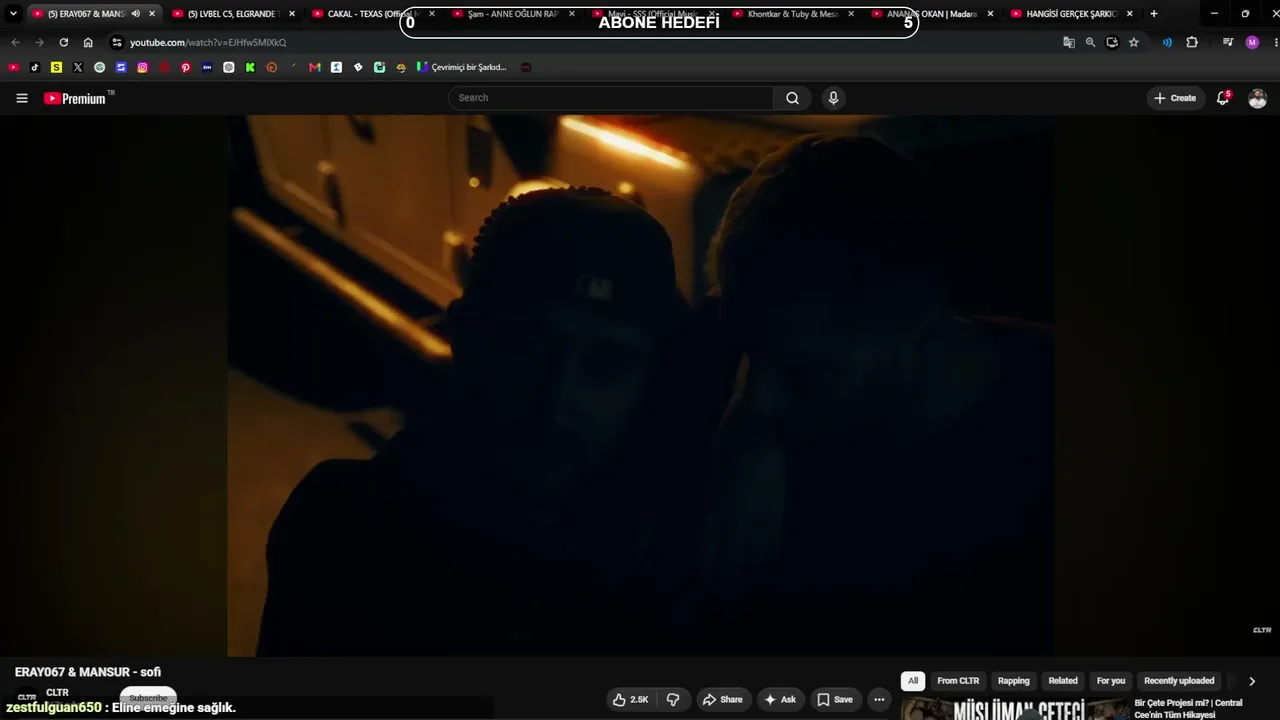Open a new browser tab
The image size is (1280, 720).
click(x=1154, y=14)
